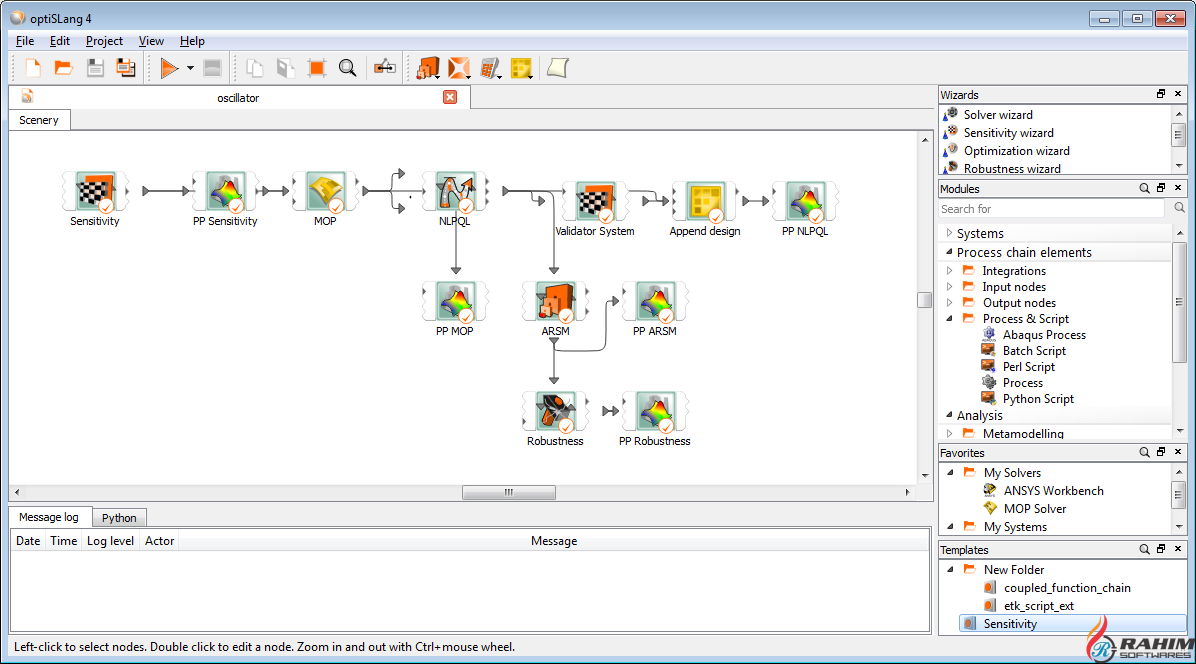Select the Sensitivity node in scenery
Image resolution: width=1196 pixels, height=664 pixels.
click(x=95, y=191)
